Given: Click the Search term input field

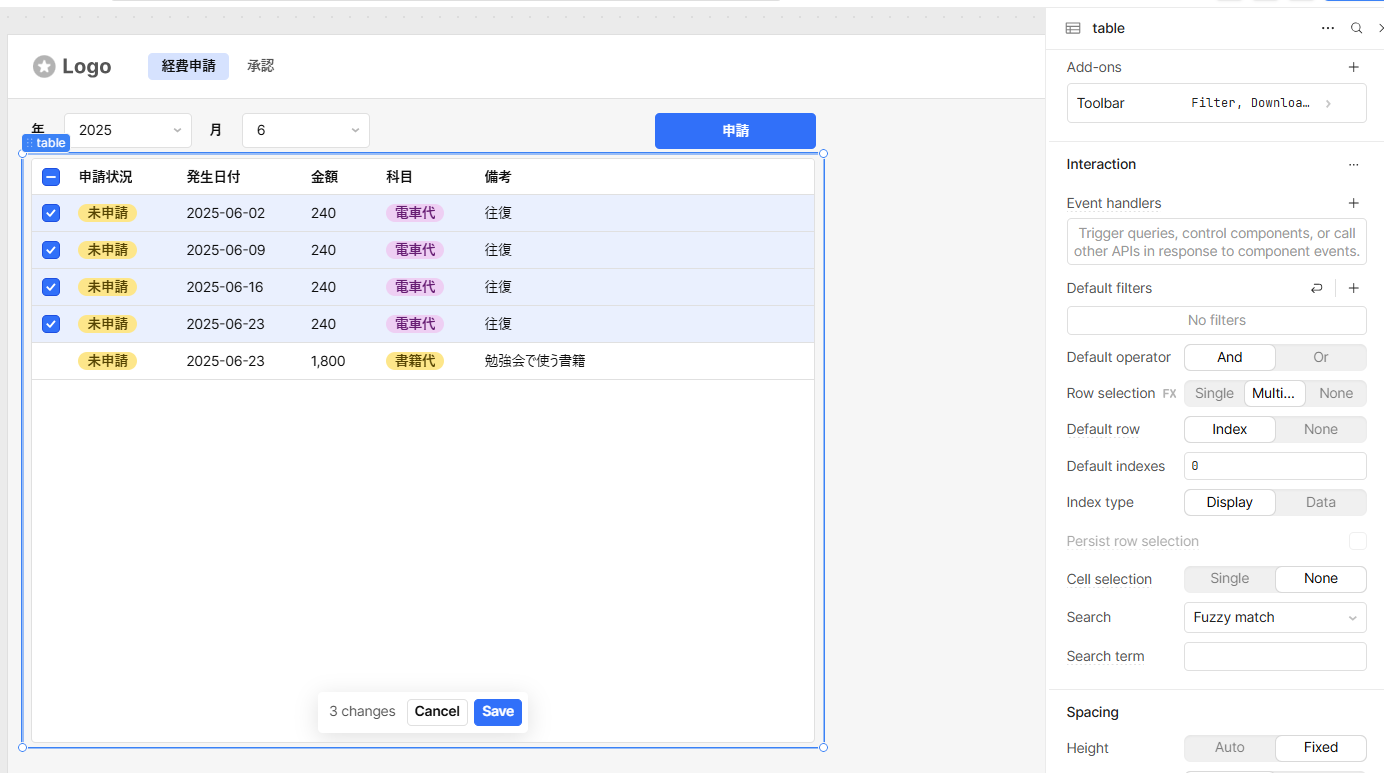Looking at the screenshot, I should (1275, 657).
